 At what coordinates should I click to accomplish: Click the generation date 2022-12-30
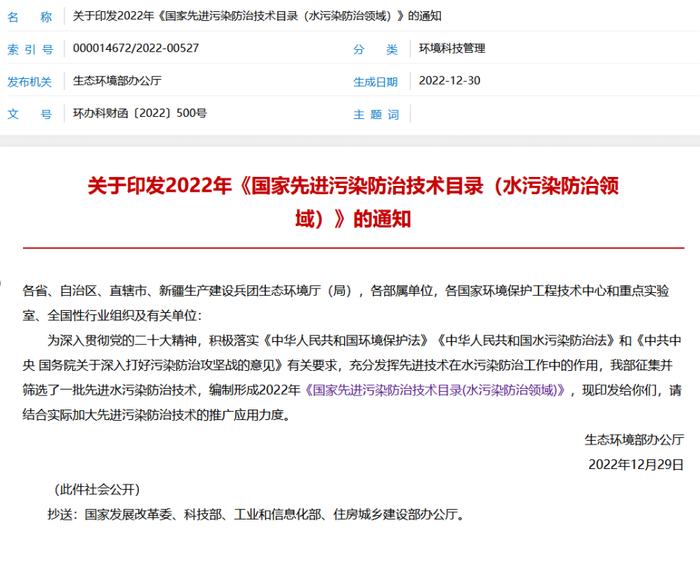point(450,81)
